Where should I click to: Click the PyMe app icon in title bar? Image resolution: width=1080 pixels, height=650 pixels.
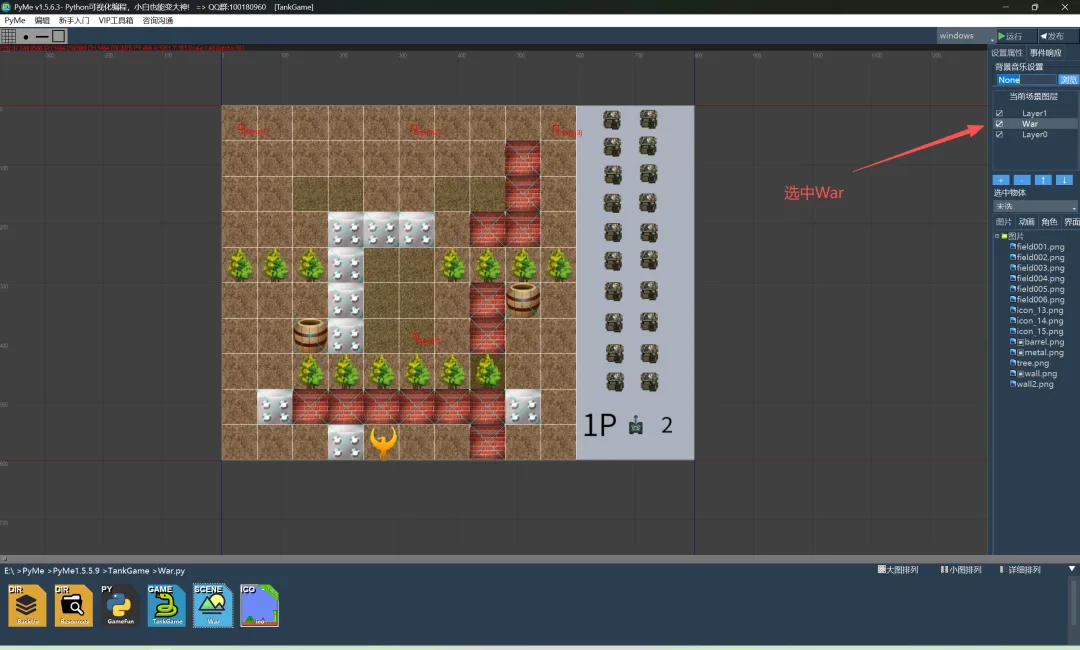(x=6, y=7)
